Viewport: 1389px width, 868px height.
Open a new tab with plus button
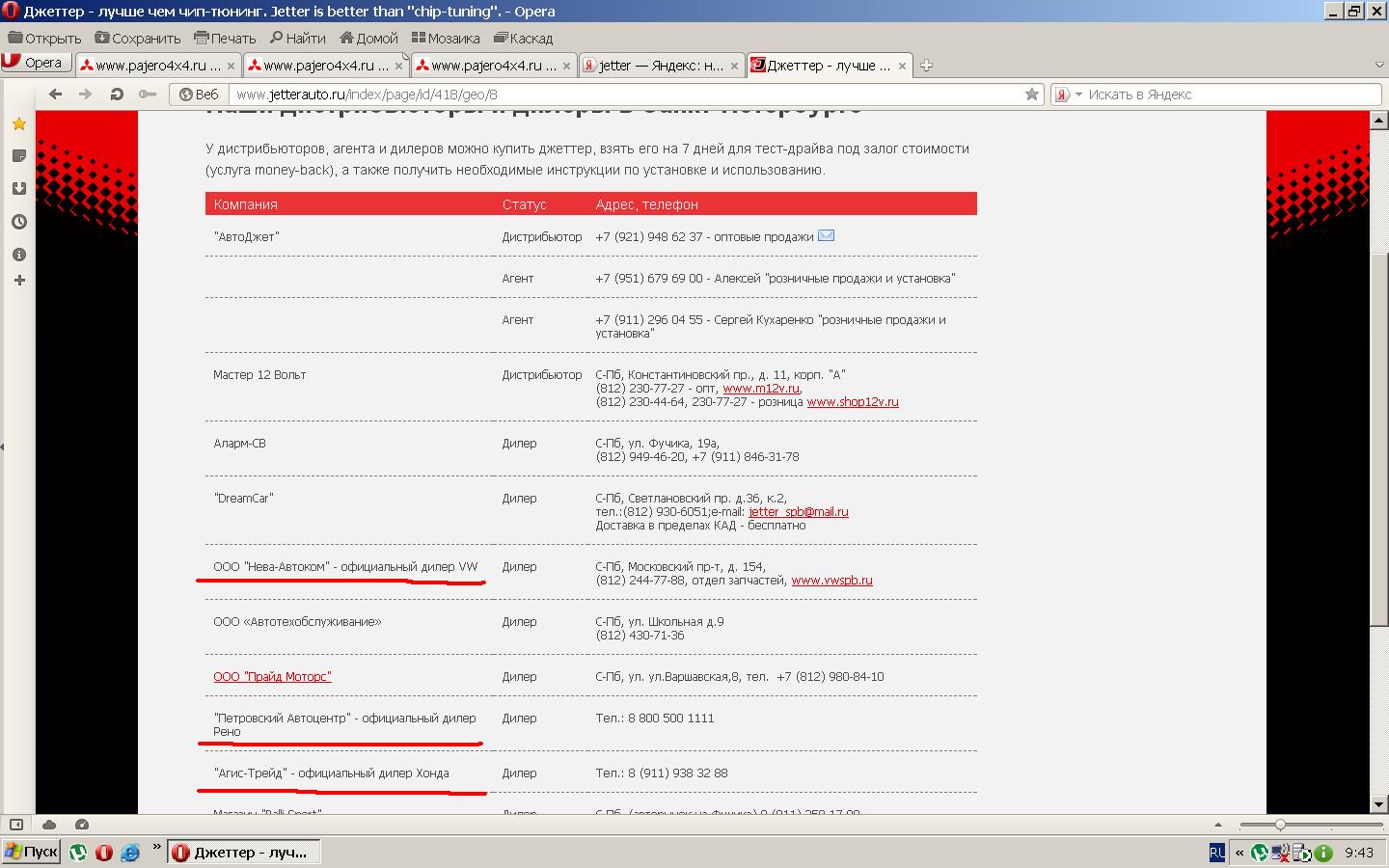[926, 66]
